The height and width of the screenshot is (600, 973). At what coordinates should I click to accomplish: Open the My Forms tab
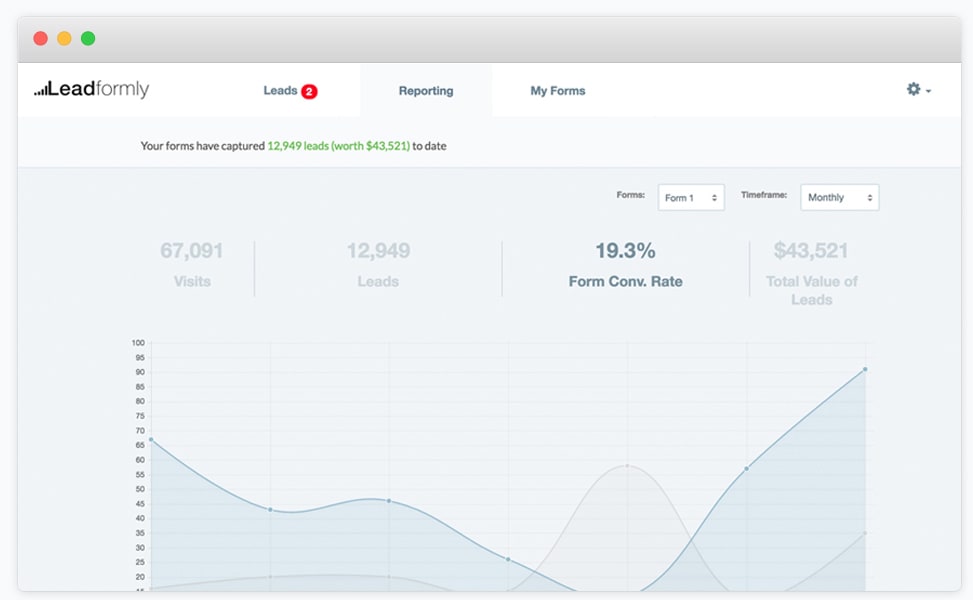(557, 91)
